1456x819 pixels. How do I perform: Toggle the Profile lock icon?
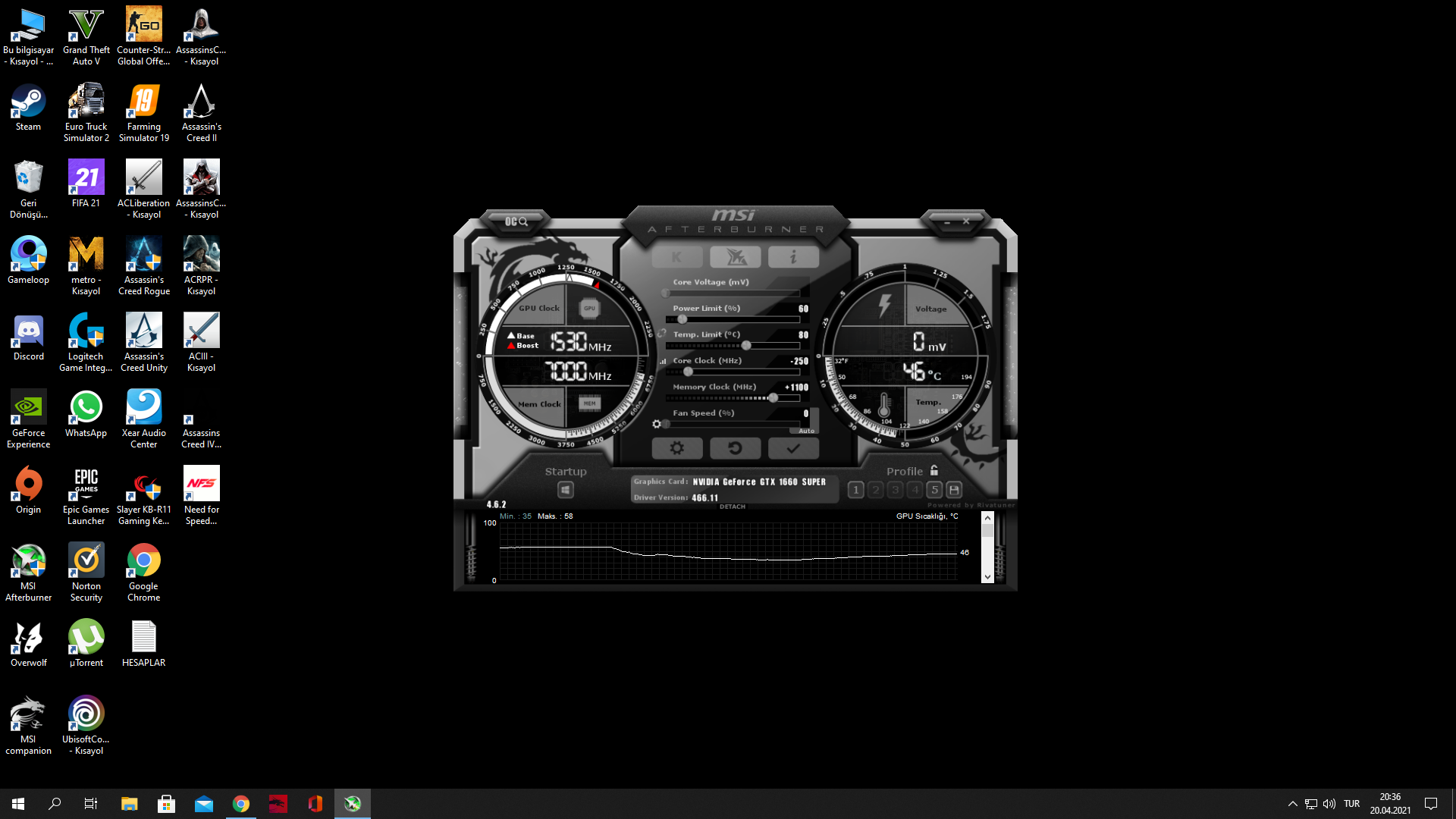click(x=934, y=470)
